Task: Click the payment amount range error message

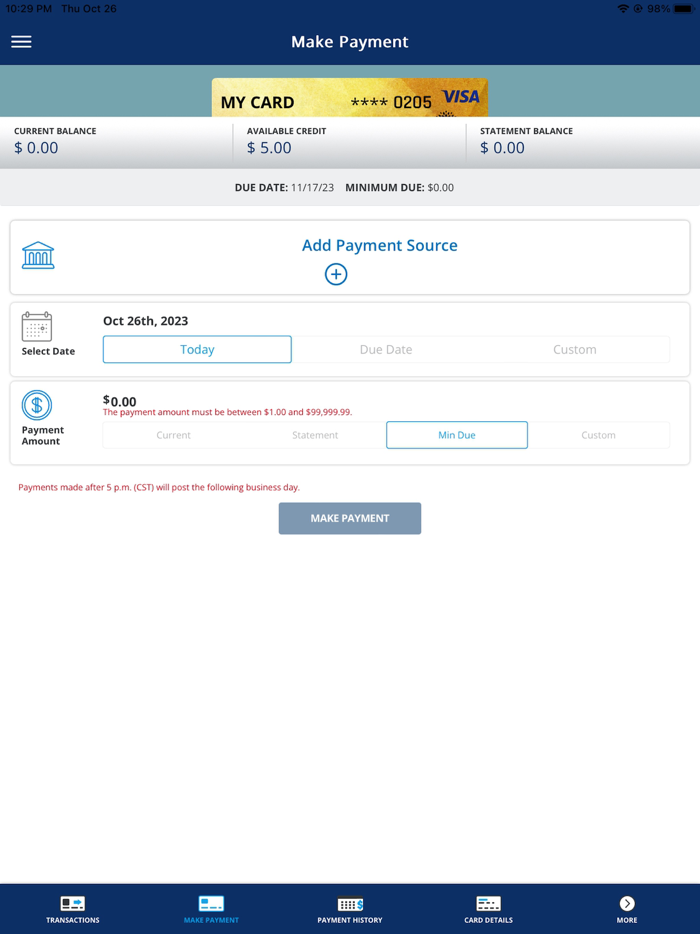Action: pyautogui.click(x=228, y=412)
